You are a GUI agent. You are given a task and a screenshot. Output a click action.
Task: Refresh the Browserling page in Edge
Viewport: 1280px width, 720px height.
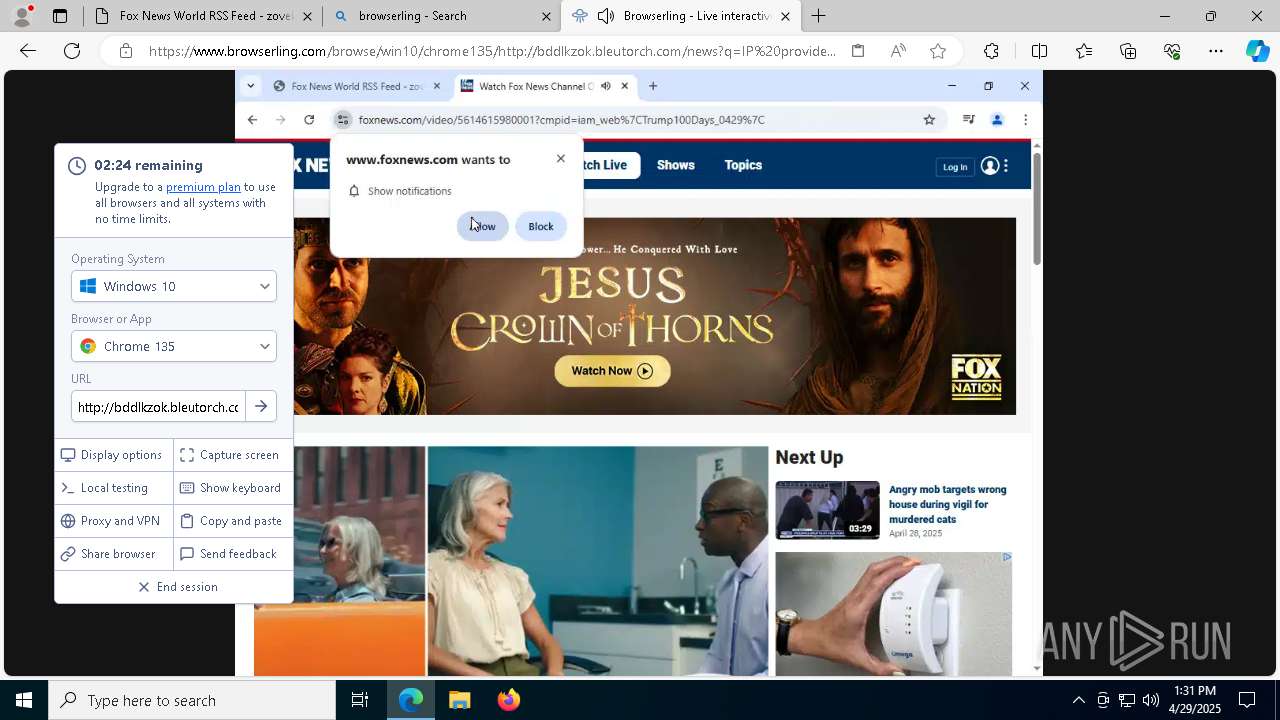(x=72, y=51)
